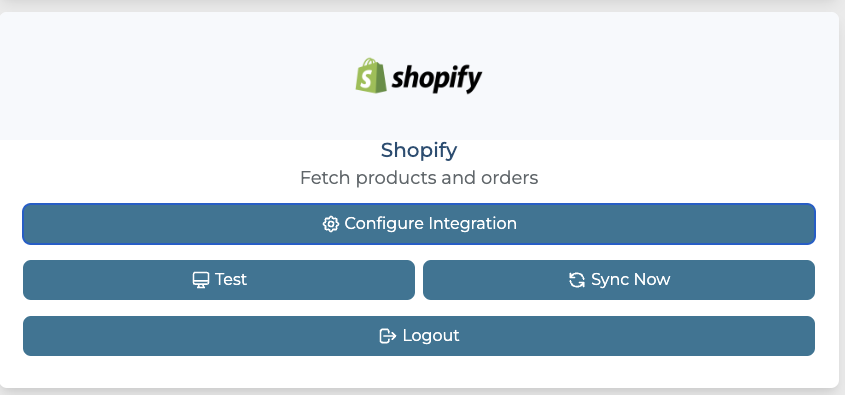This screenshot has width=845, height=395.
Task: Click the Shopify logo image in the card header
Action: click(419, 76)
